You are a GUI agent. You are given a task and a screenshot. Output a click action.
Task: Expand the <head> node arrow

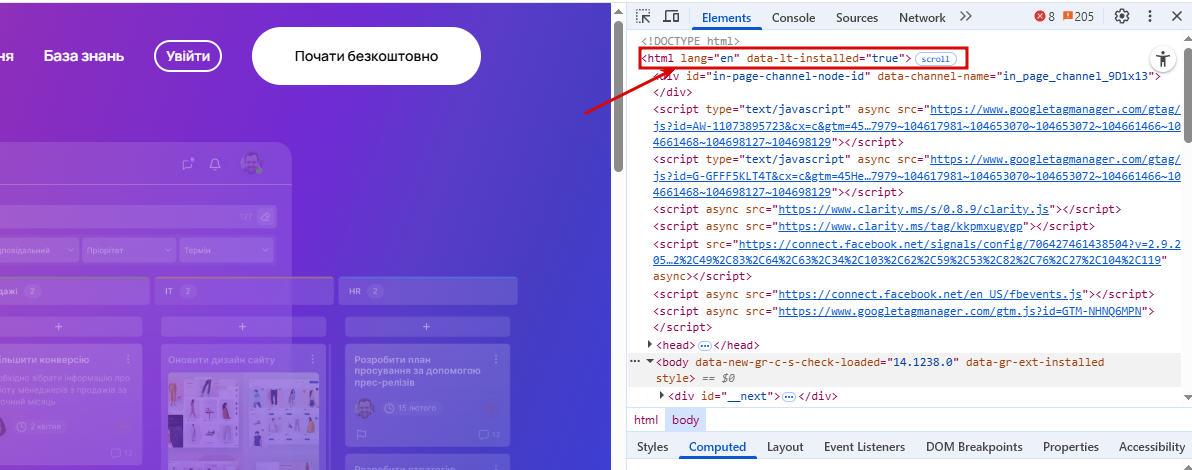point(648,345)
